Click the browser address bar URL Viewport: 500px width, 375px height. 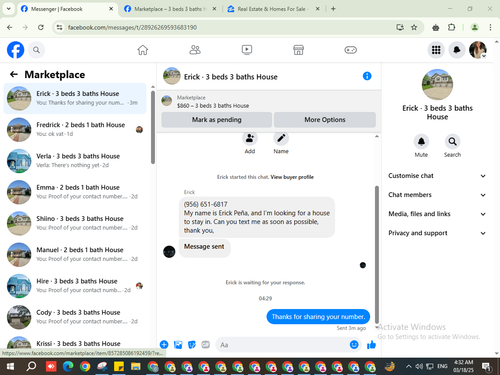132,27
